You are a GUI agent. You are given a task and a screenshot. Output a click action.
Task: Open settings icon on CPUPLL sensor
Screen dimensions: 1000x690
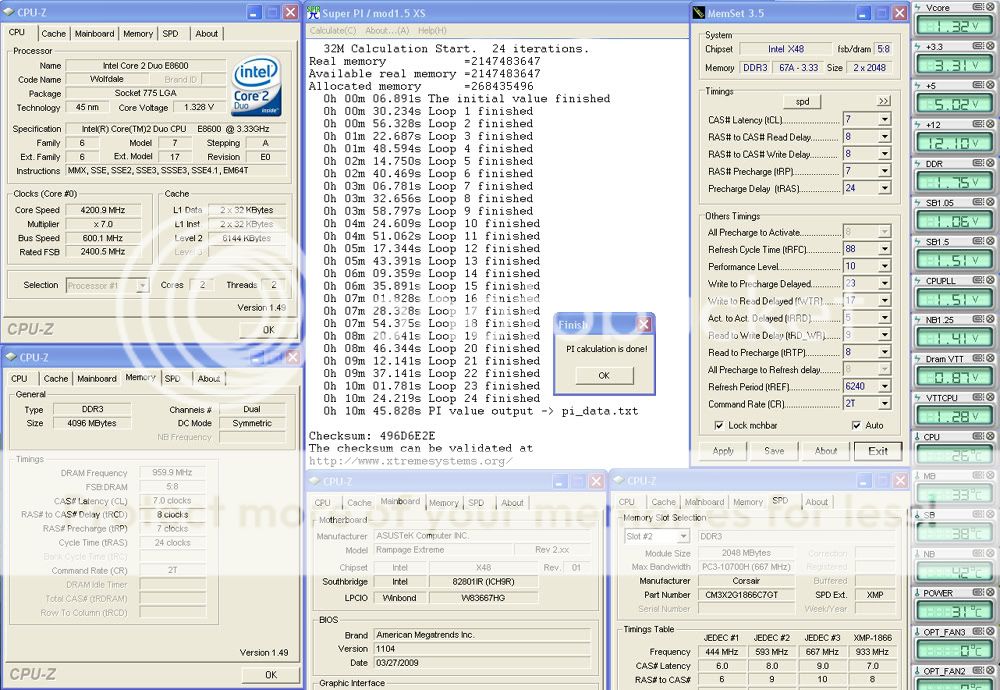[977, 280]
